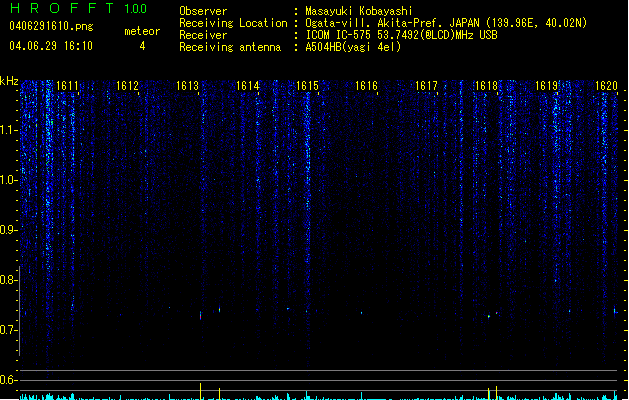Image resolution: width=629 pixels, height=400 pixels.
Task: Click the kHz axis unit label
Action: [x=9, y=81]
